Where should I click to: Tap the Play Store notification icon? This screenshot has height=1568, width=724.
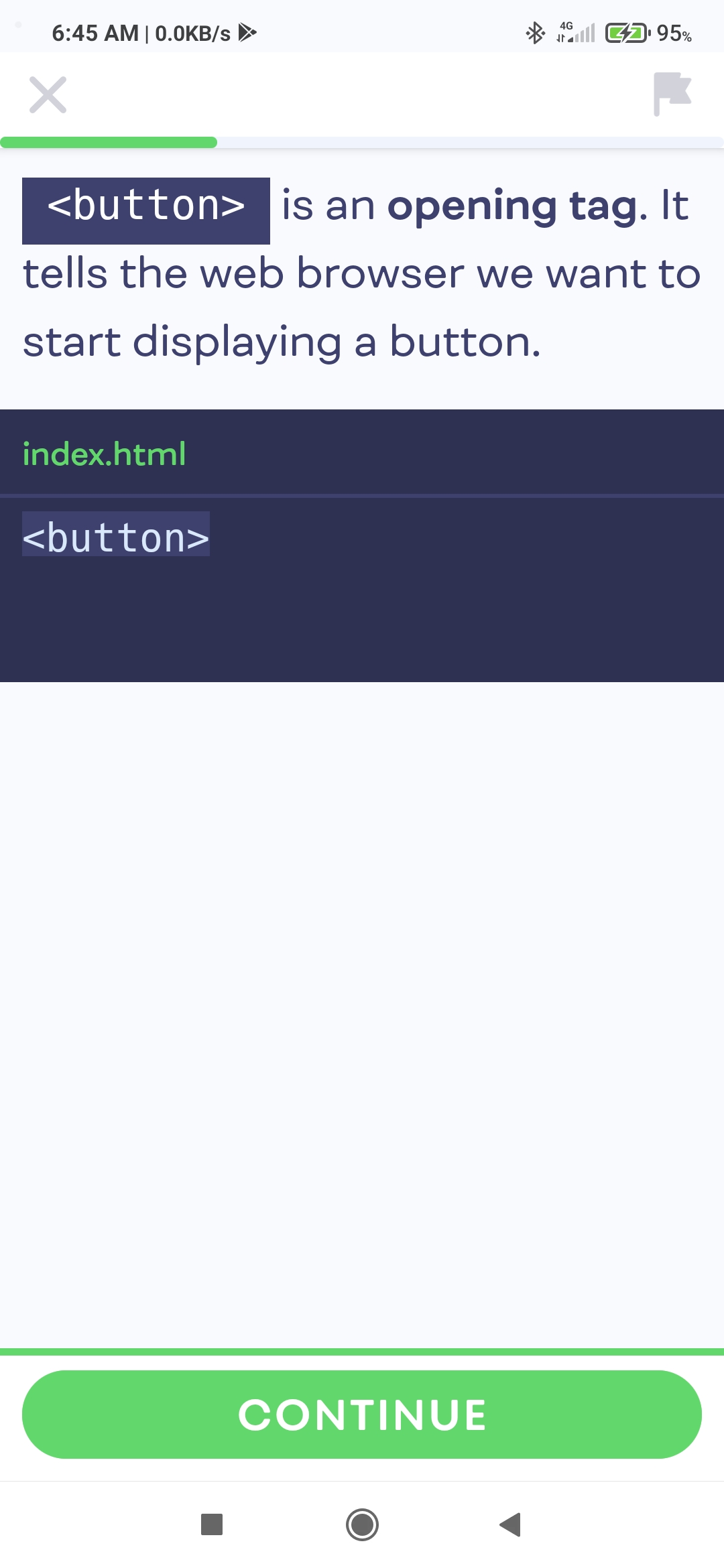pos(247,32)
